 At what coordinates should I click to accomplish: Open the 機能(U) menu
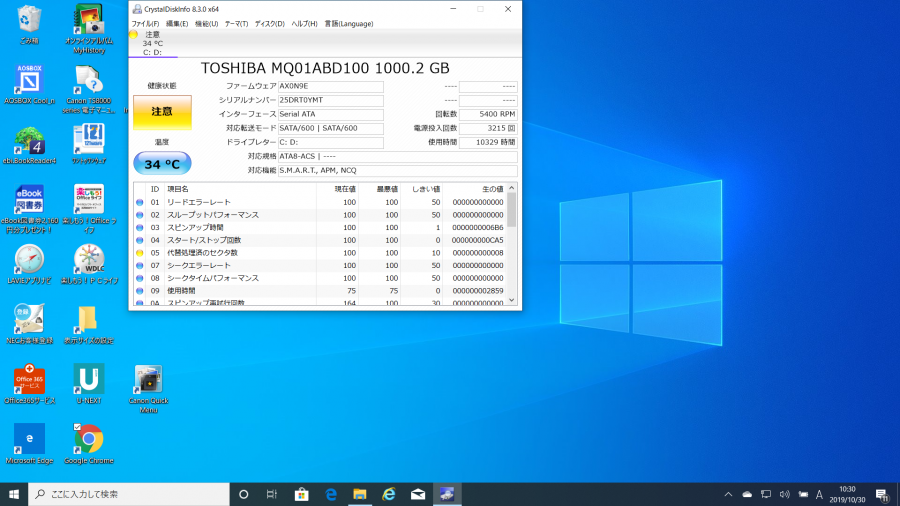pos(207,24)
